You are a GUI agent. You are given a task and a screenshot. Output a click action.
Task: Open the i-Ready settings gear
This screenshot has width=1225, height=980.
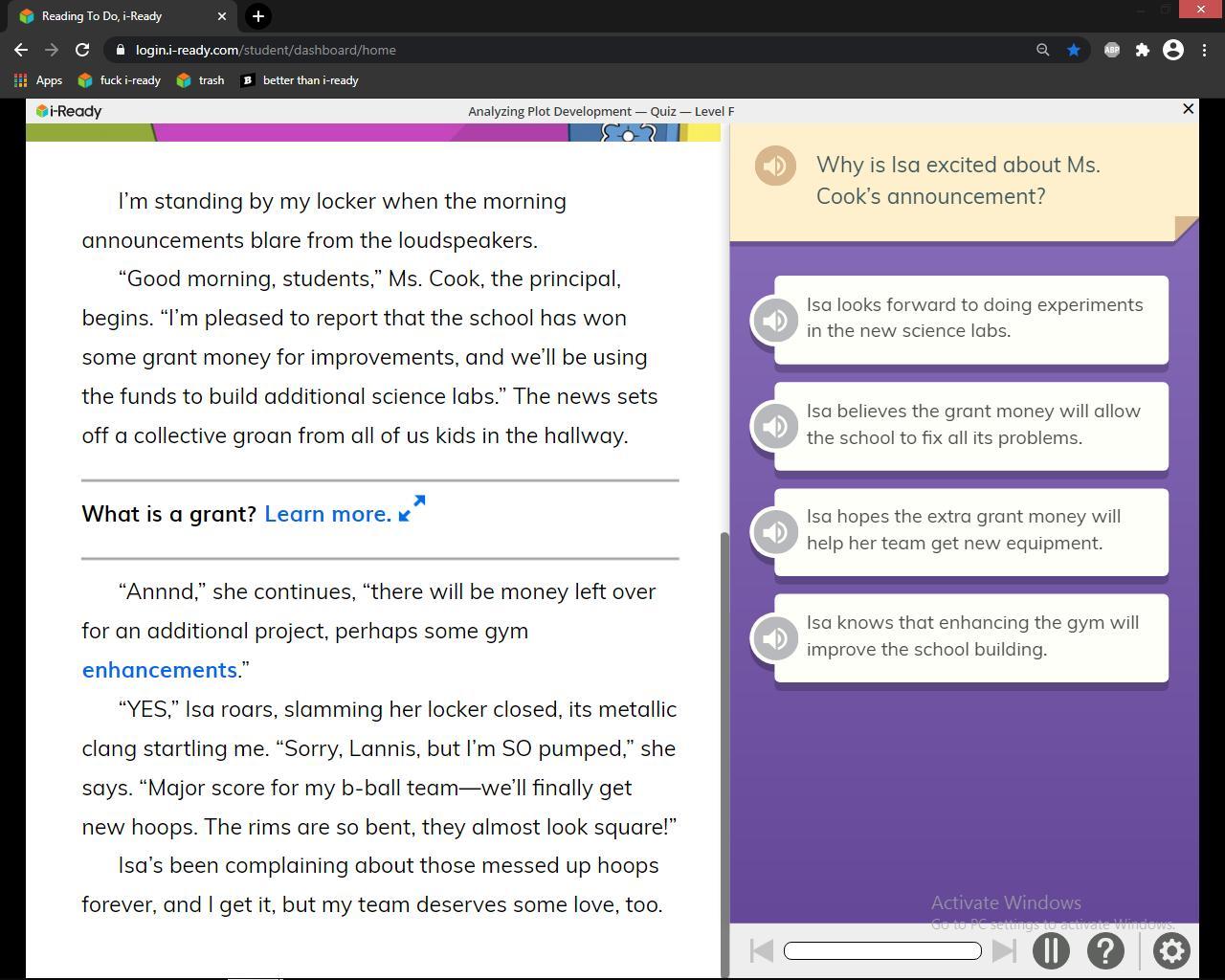(x=1170, y=950)
